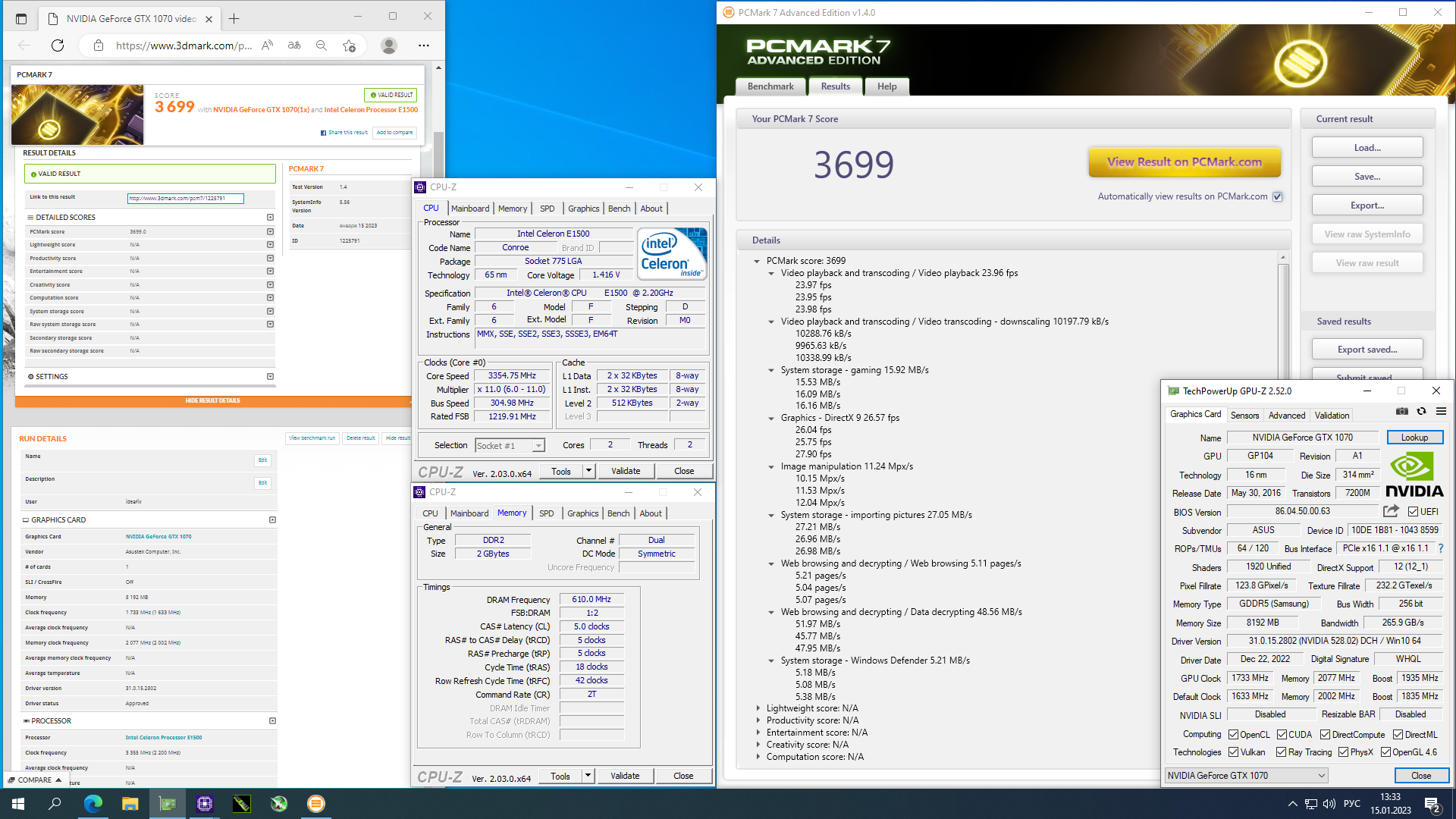Toggle the DirectML checkbox
1456x819 pixels.
click(1398, 734)
